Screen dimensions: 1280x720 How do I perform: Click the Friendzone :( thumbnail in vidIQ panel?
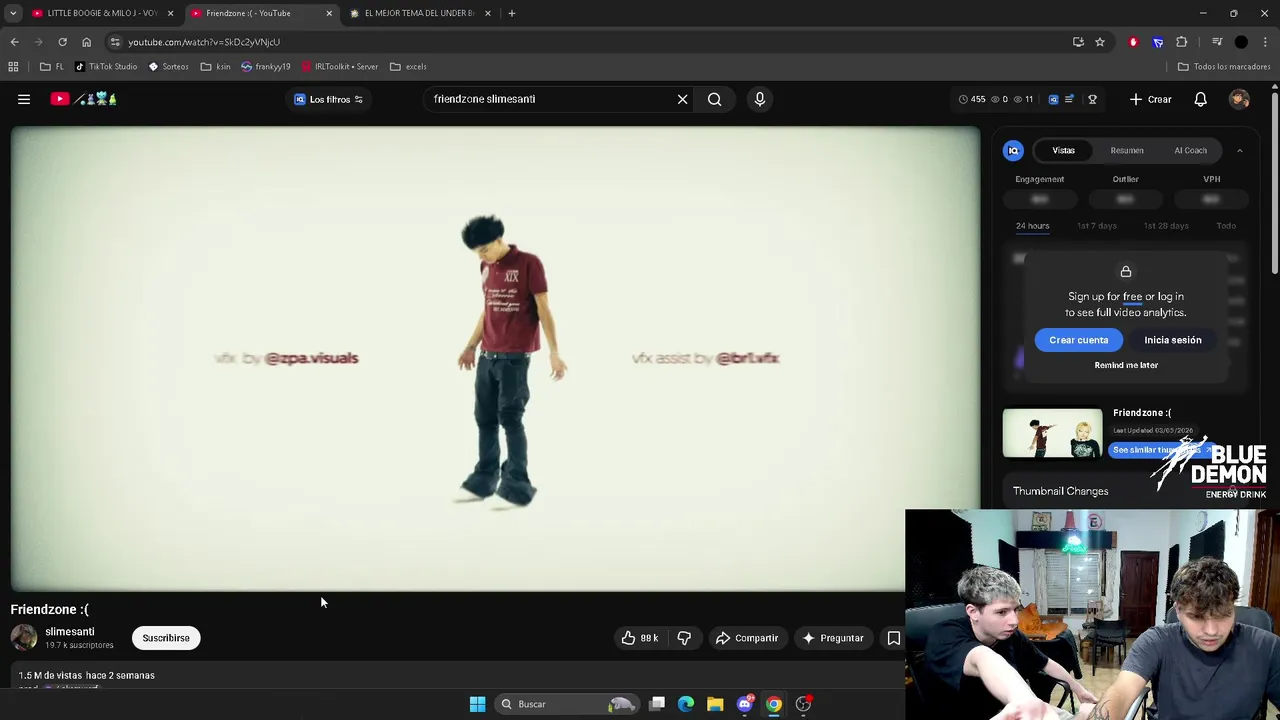pyautogui.click(x=1052, y=433)
